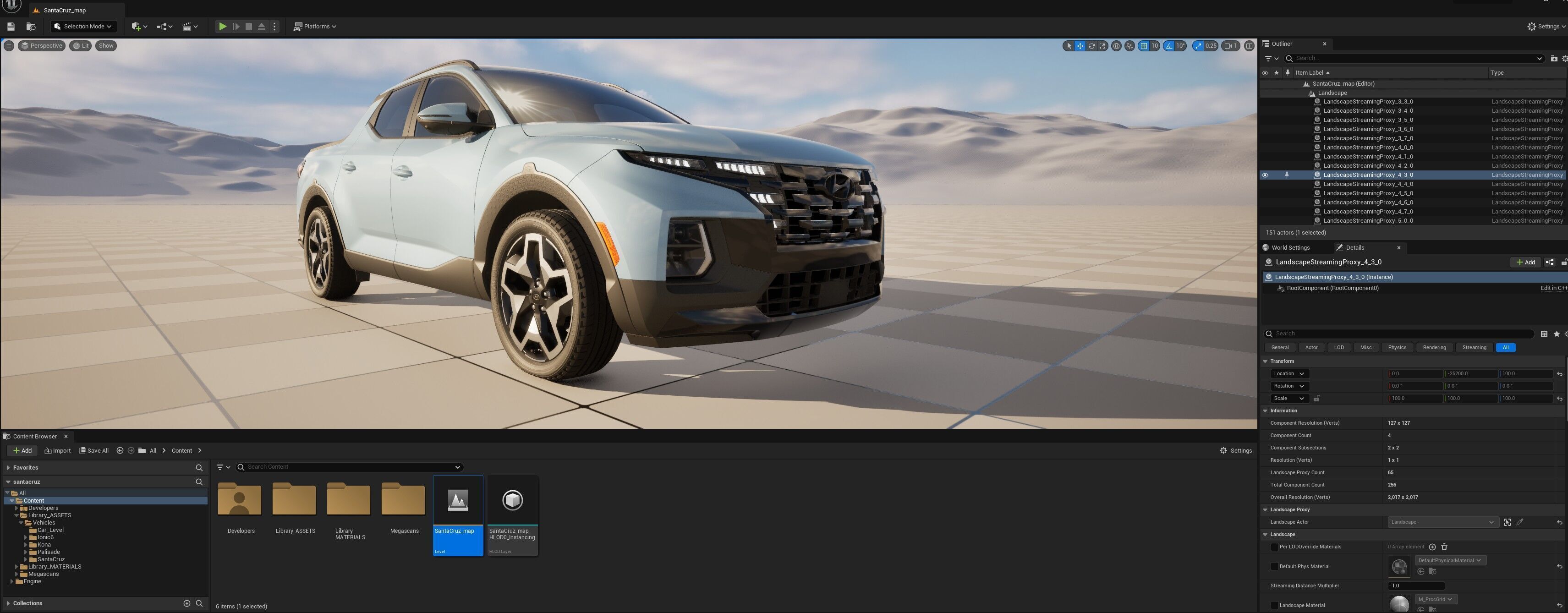Click Save All in Content Browser
The width and height of the screenshot is (1568, 613).
point(94,451)
